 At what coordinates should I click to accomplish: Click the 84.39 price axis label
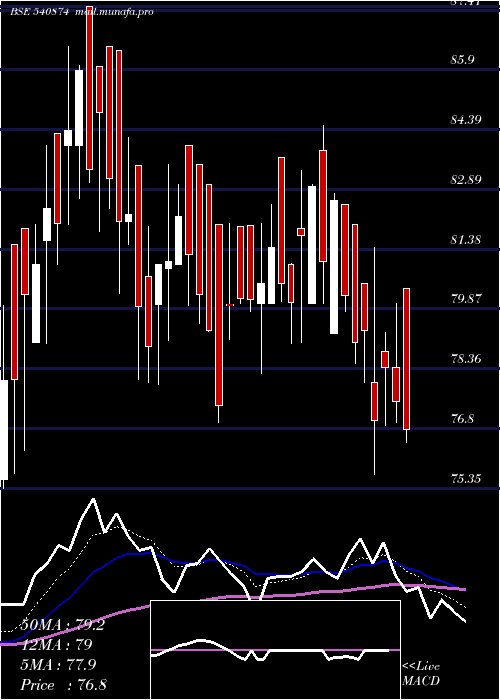click(x=466, y=119)
